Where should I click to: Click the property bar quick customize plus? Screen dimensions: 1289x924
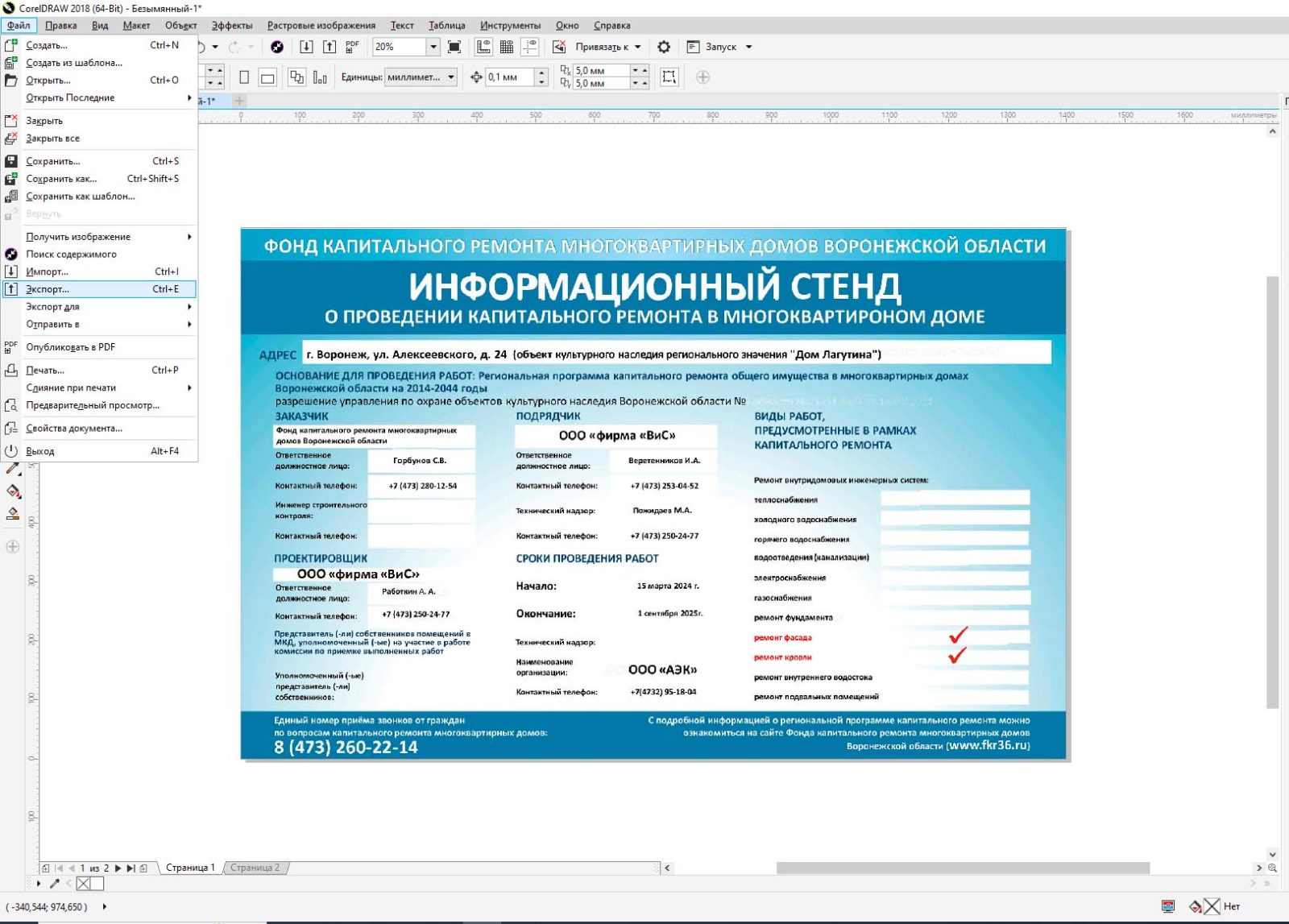coord(703,77)
